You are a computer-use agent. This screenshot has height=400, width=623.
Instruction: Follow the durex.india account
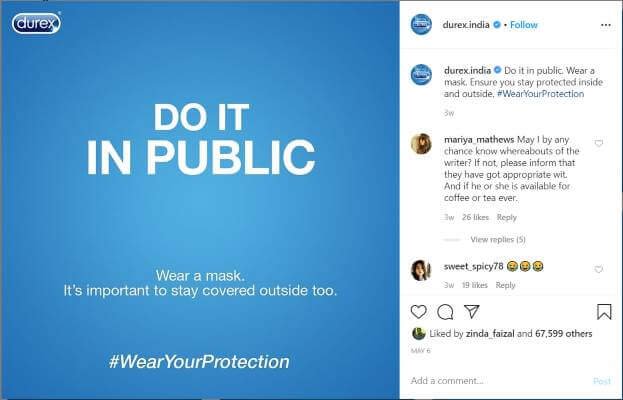pyautogui.click(x=524, y=25)
